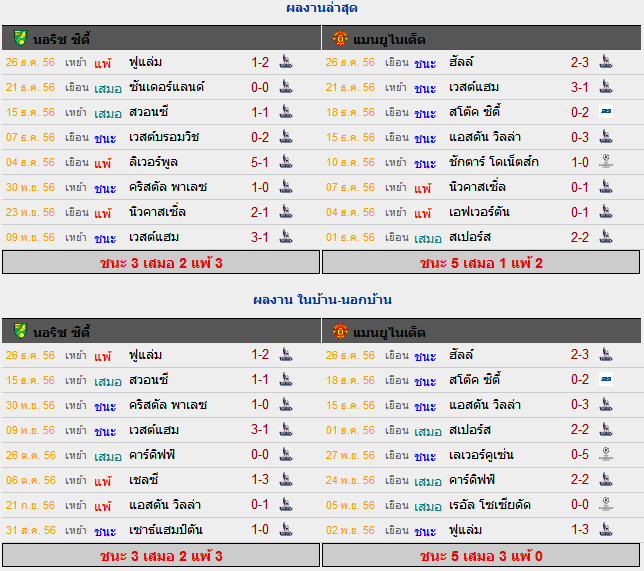Click the '1-0' score beside ชัคตาร์ โดเน็ตส์ก
Image resolution: width=644 pixels, height=571 pixels.
(580, 162)
